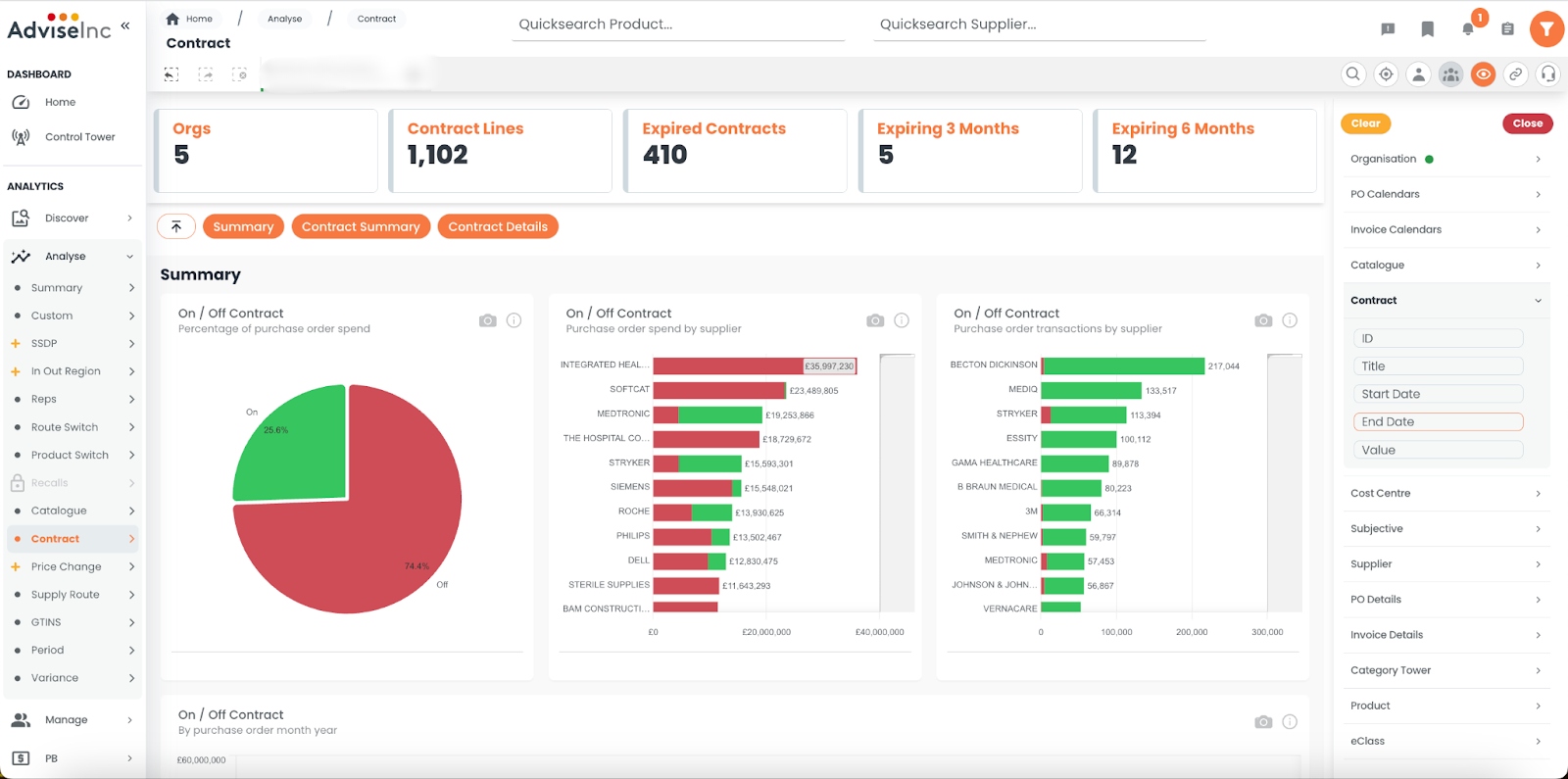
Task: Click the transactions by supplier chart mini scrollbar
Action: tap(1285, 483)
